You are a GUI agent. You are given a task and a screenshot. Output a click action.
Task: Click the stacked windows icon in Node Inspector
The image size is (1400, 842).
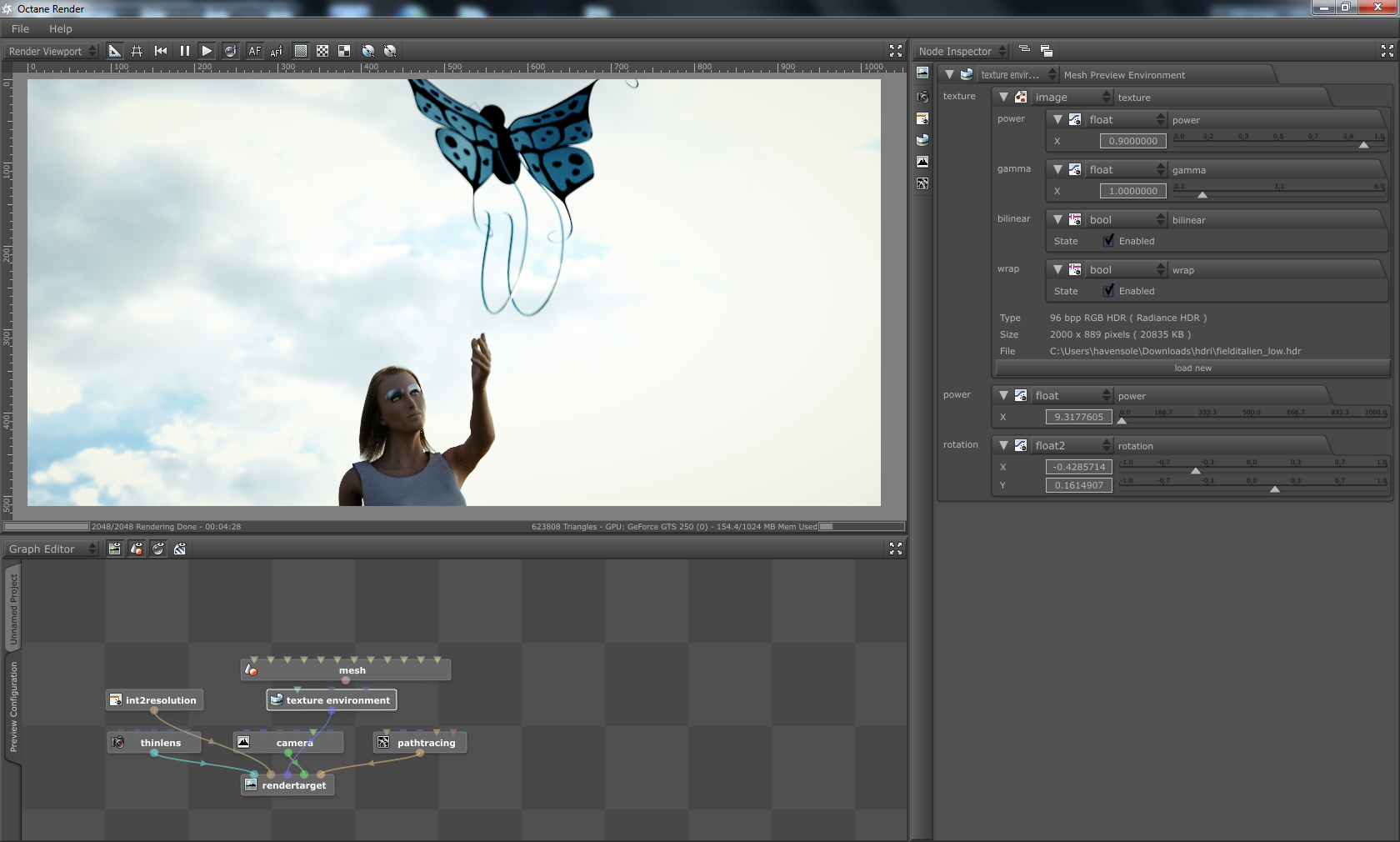[x=1047, y=51]
